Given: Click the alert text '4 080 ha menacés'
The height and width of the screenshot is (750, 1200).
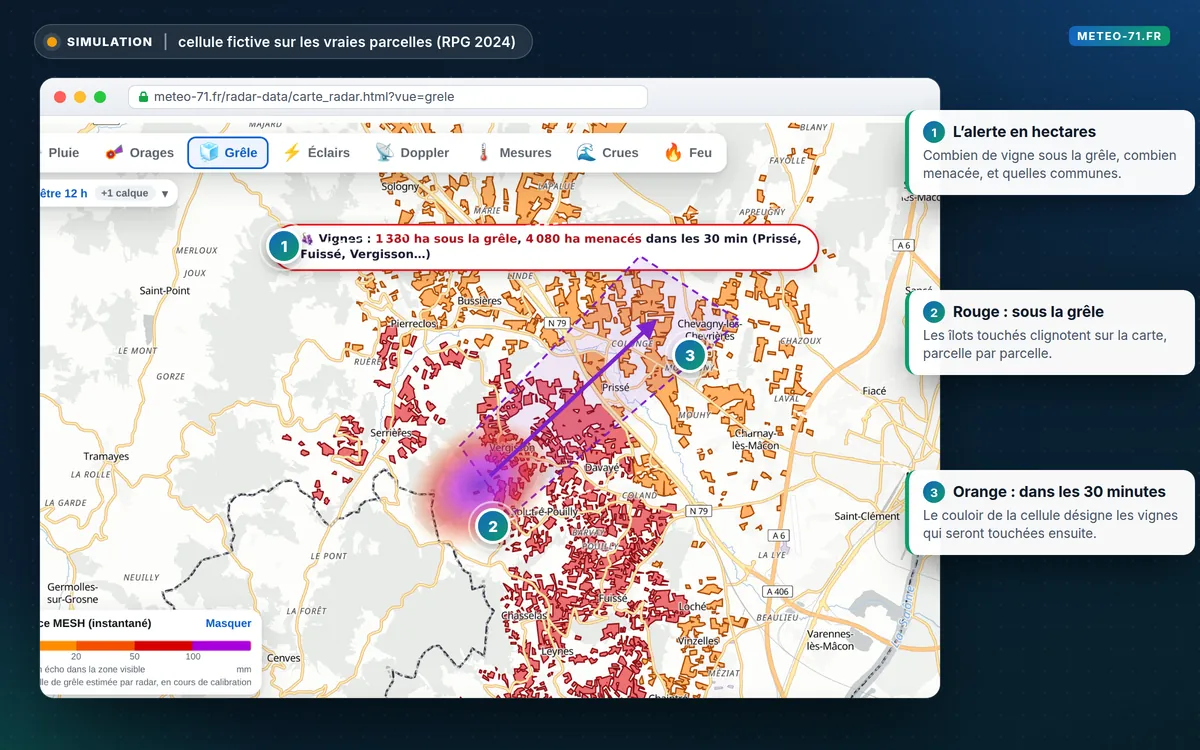Looking at the screenshot, I should (583, 239).
